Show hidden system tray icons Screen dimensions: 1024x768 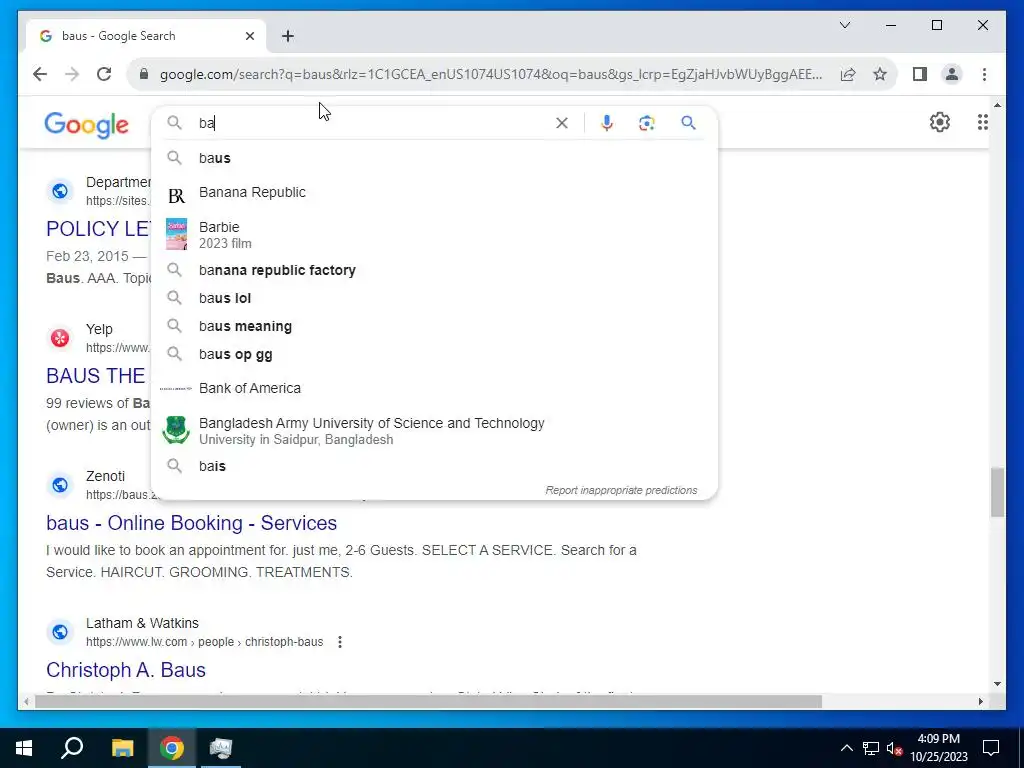click(846, 748)
